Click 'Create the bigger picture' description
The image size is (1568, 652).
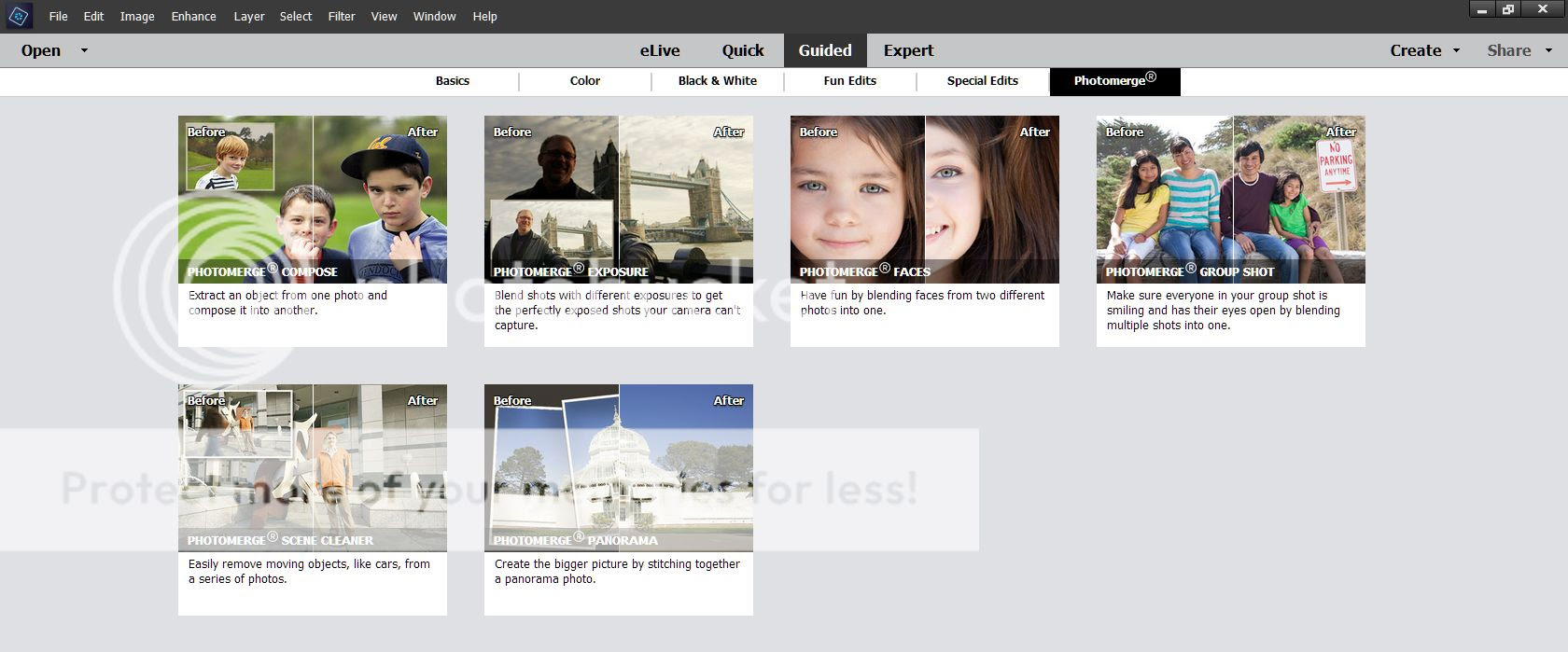(617, 572)
